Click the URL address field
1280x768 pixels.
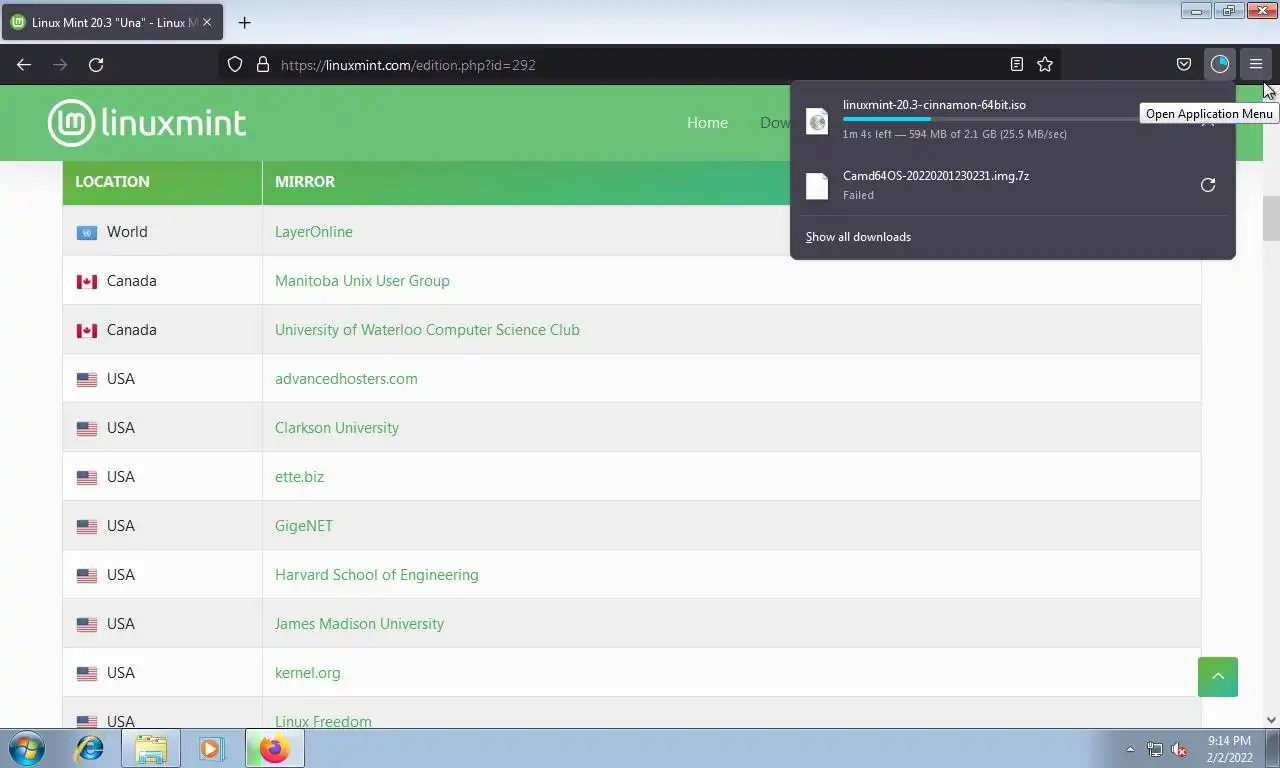coord(640,65)
